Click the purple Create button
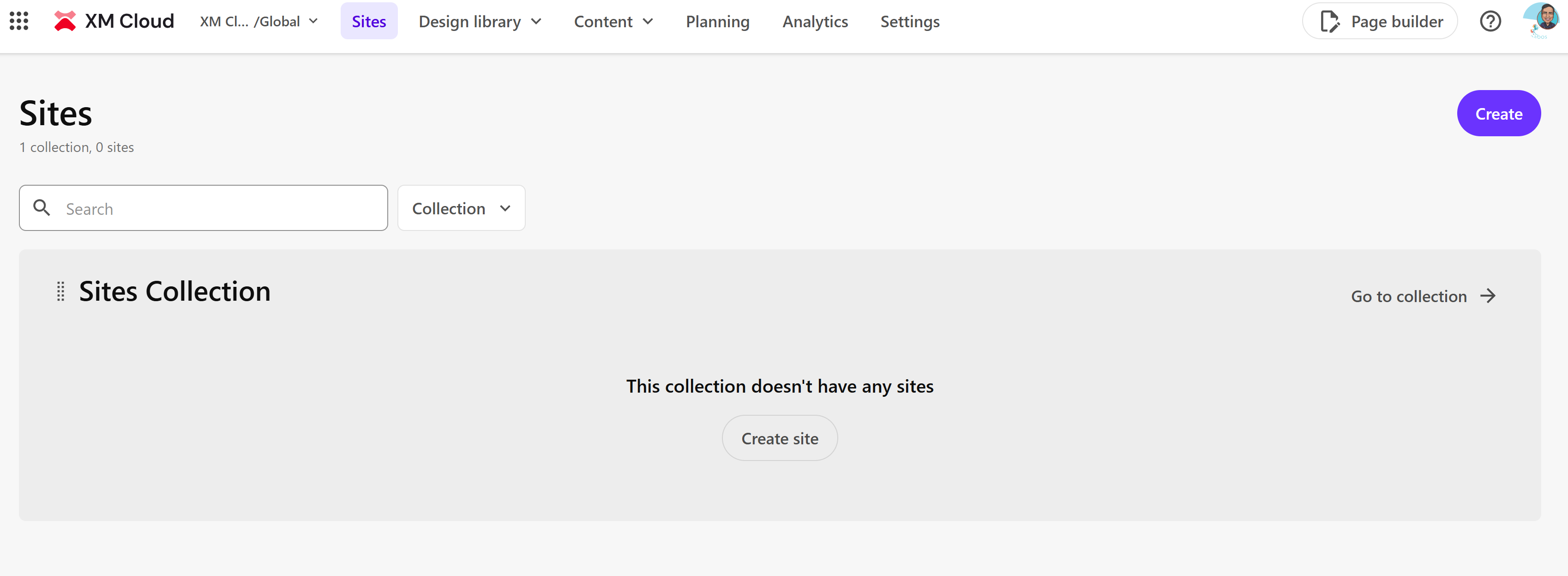Image resolution: width=1568 pixels, height=576 pixels. tap(1499, 113)
